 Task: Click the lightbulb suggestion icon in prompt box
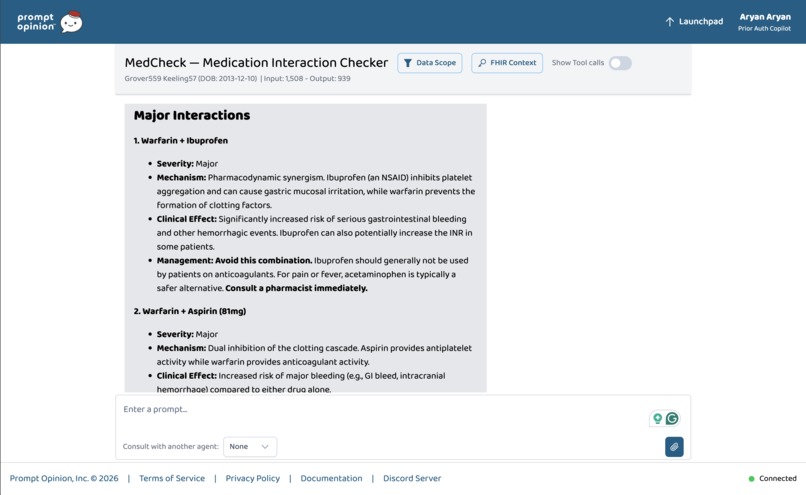pyautogui.click(x=657, y=418)
